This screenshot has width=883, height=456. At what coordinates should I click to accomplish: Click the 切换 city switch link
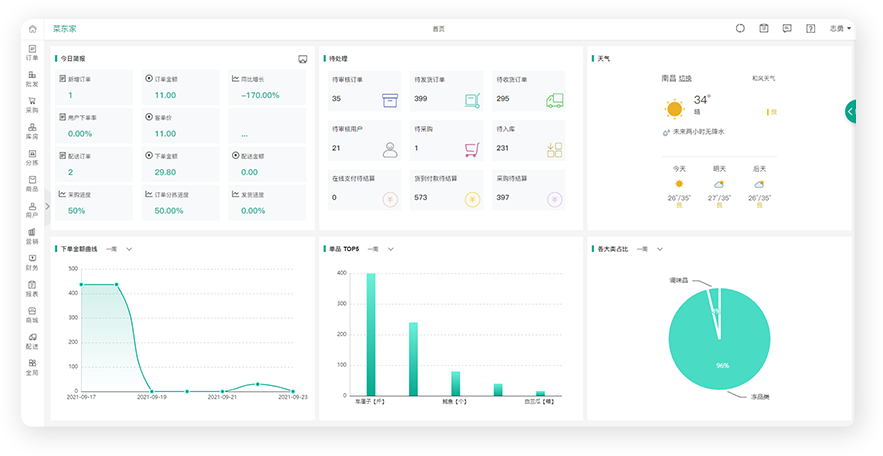click(685, 78)
